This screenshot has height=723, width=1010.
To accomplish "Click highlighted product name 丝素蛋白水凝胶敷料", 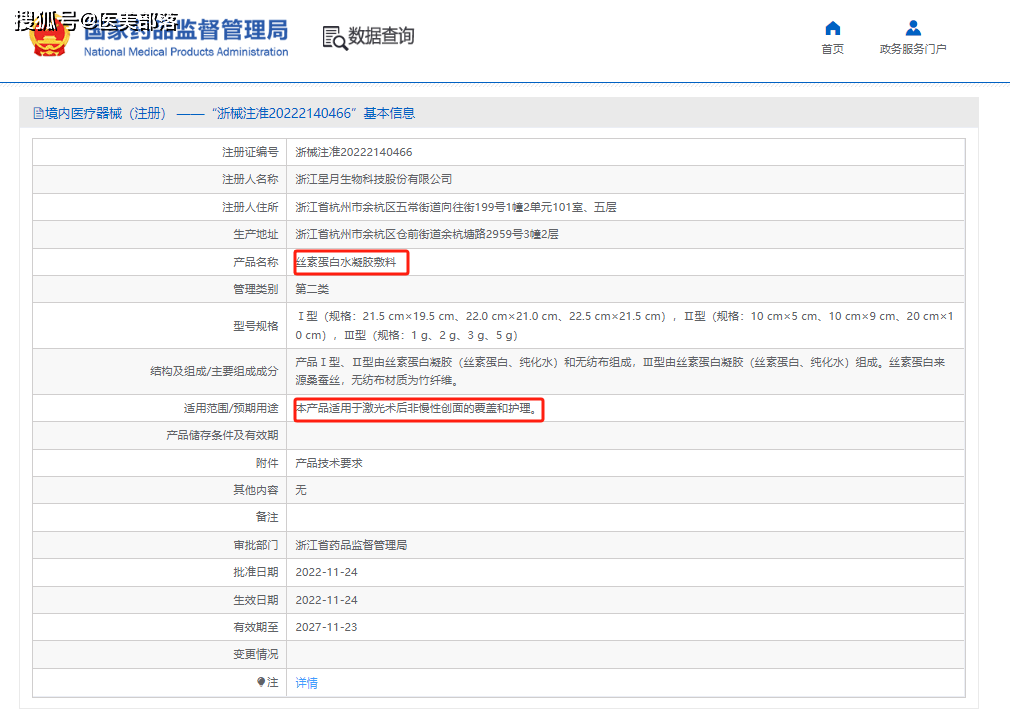I will click(351, 263).
